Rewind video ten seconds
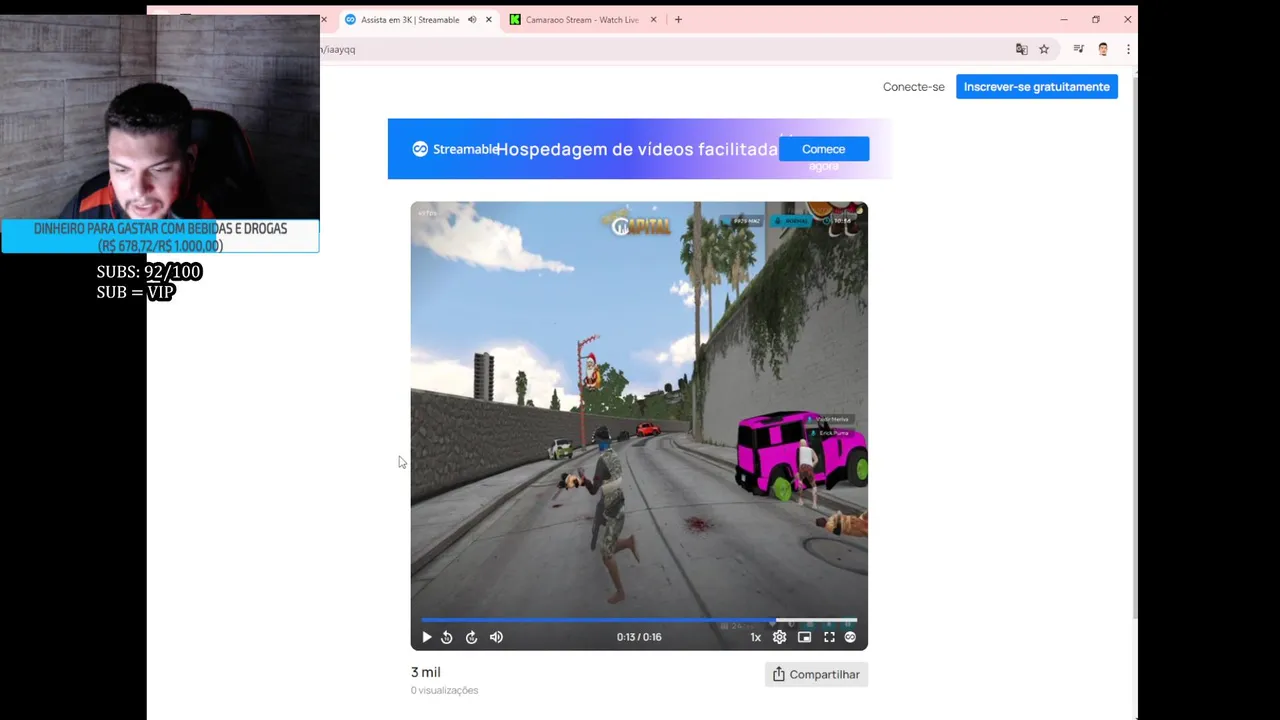 pyautogui.click(x=447, y=637)
